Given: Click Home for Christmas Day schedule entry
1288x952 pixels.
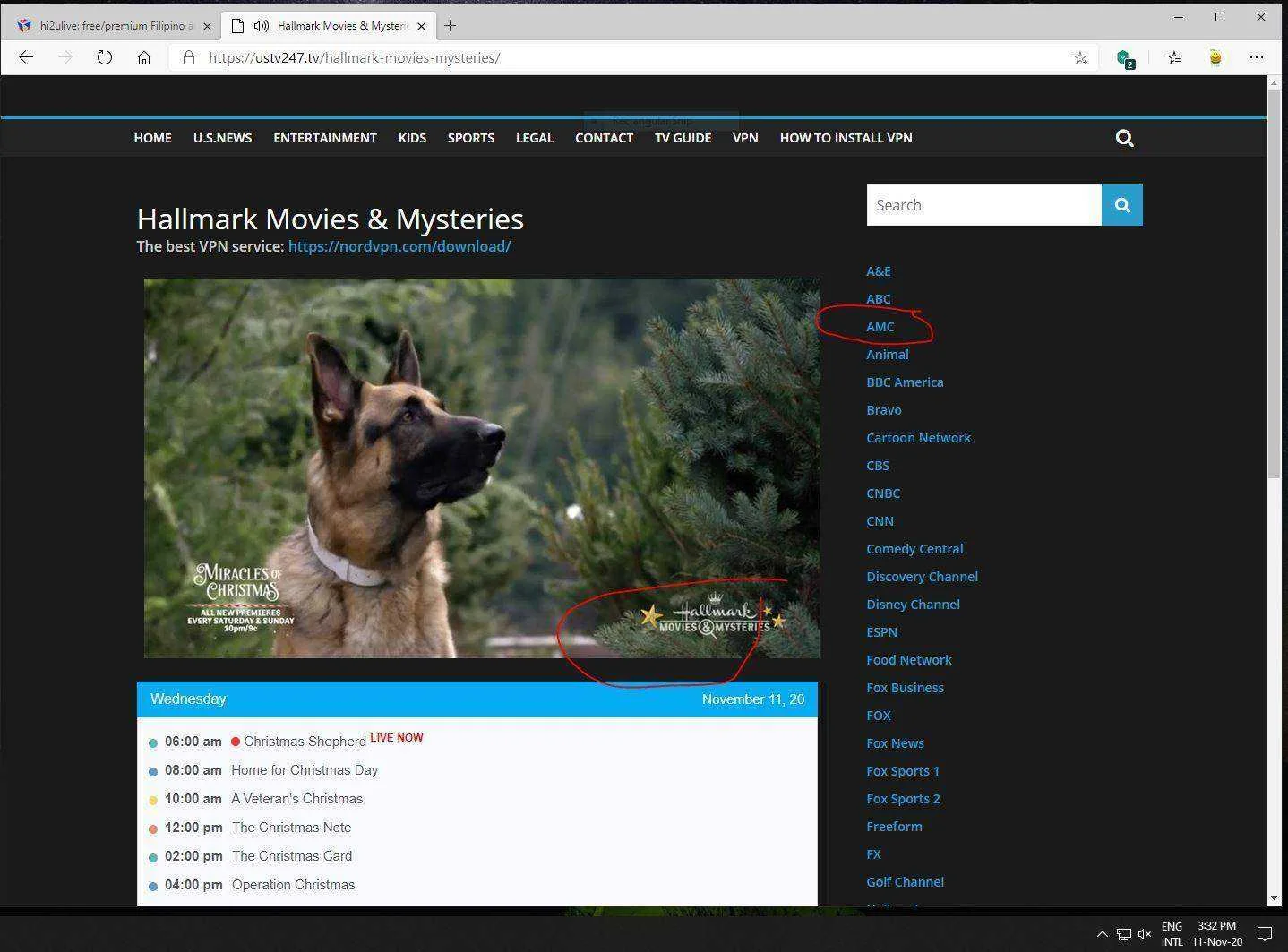Looking at the screenshot, I should click(305, 770).
